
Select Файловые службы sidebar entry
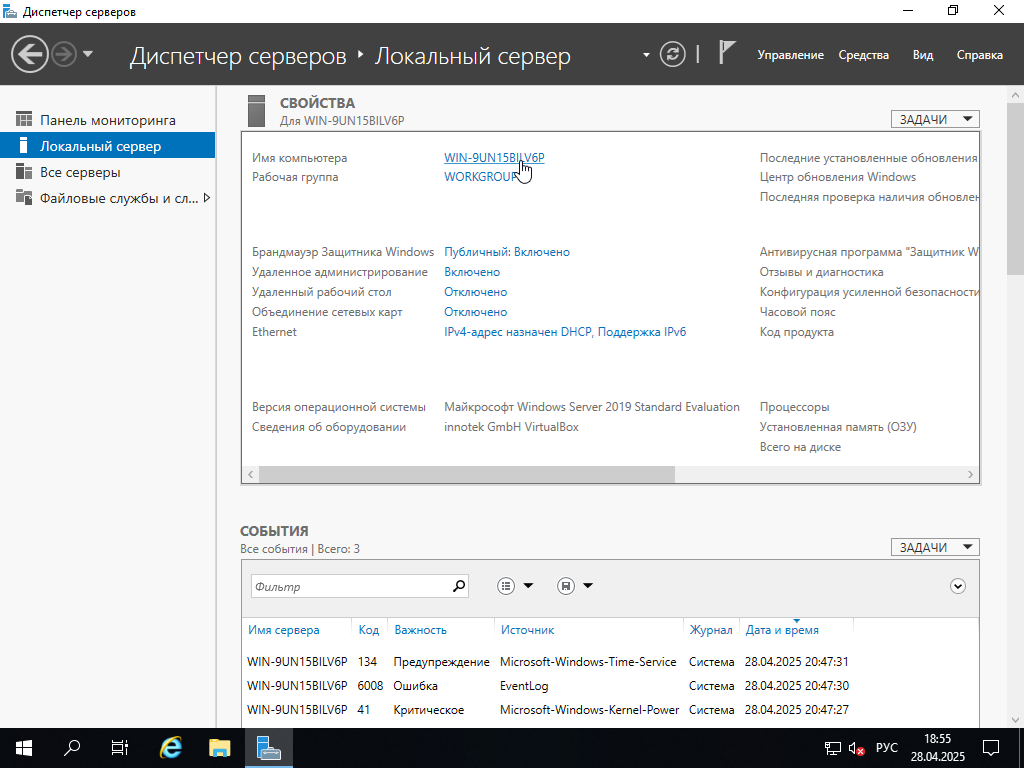108,198
